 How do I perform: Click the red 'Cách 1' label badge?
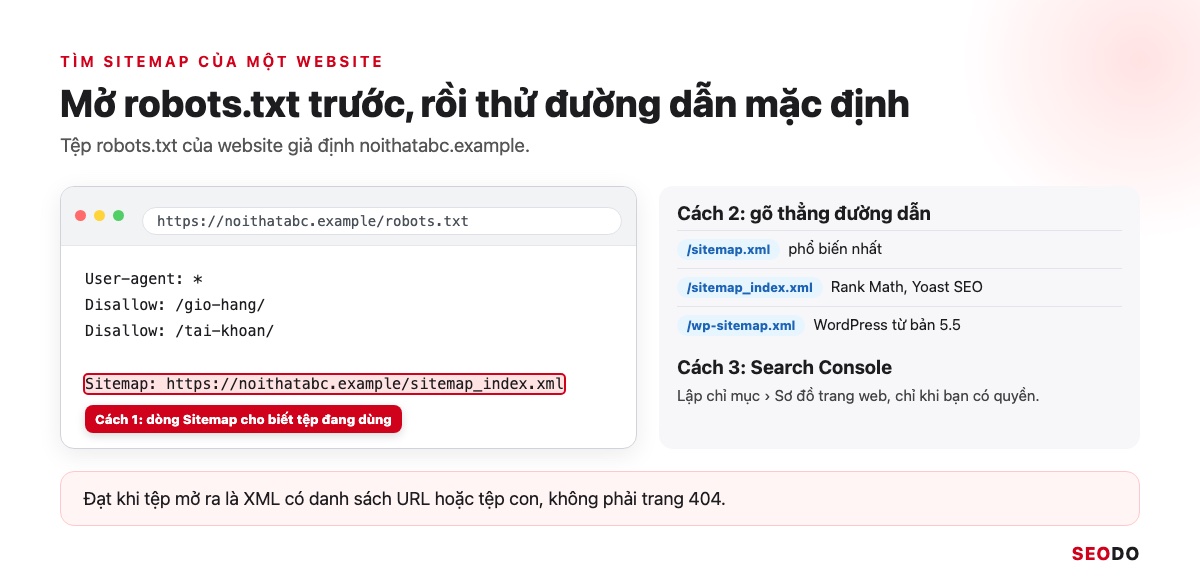click(243, 419)
